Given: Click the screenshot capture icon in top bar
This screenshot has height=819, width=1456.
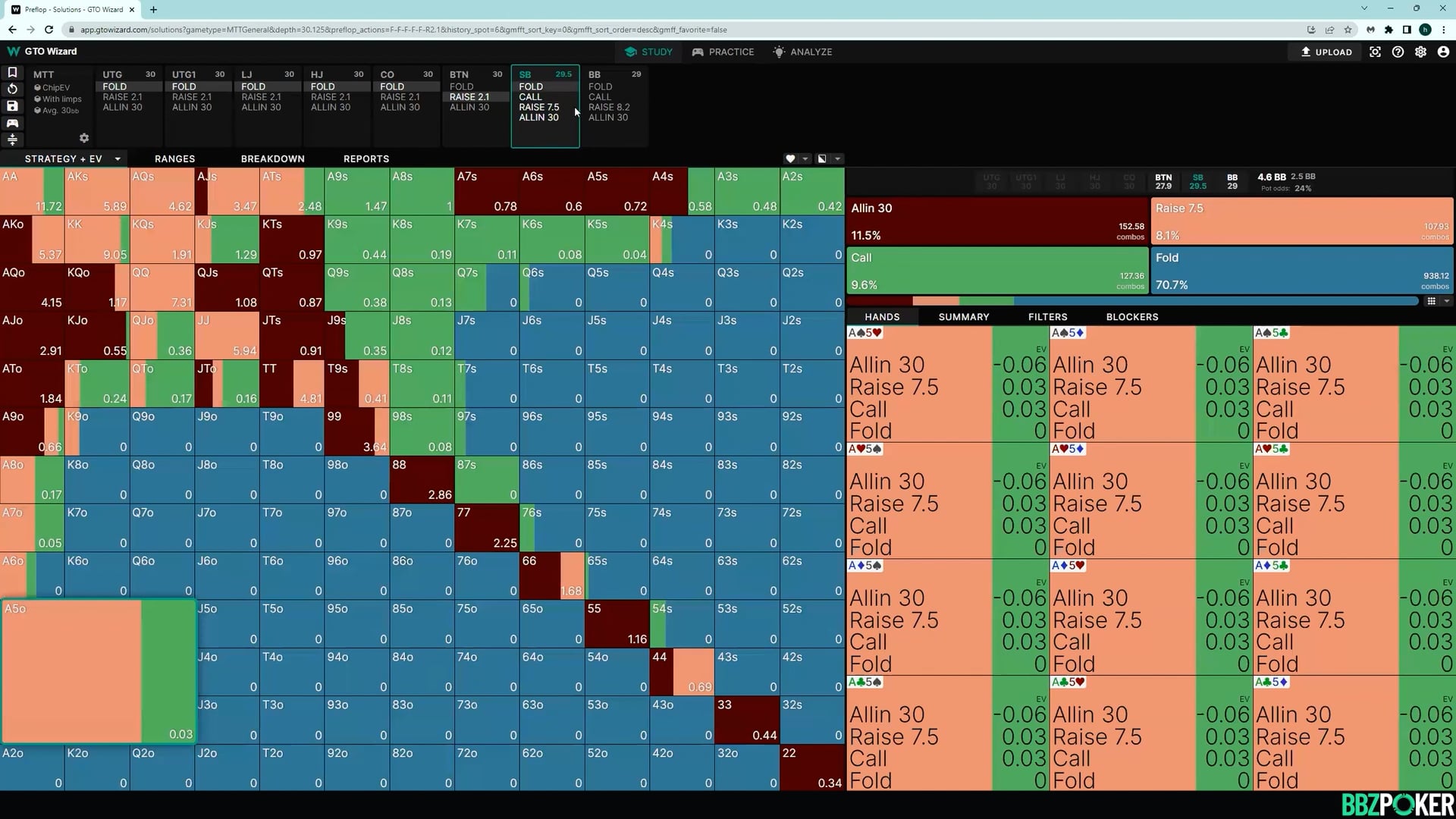Looking at the screenshot, I should click(x=1375, y=52).
